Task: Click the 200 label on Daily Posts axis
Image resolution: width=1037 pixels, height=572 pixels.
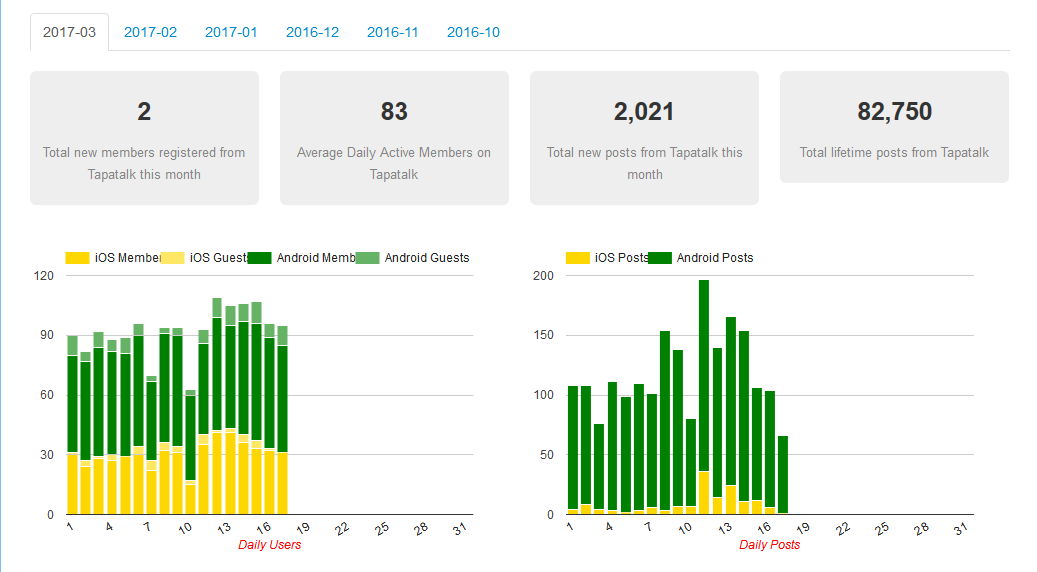Action: [544, 276]
